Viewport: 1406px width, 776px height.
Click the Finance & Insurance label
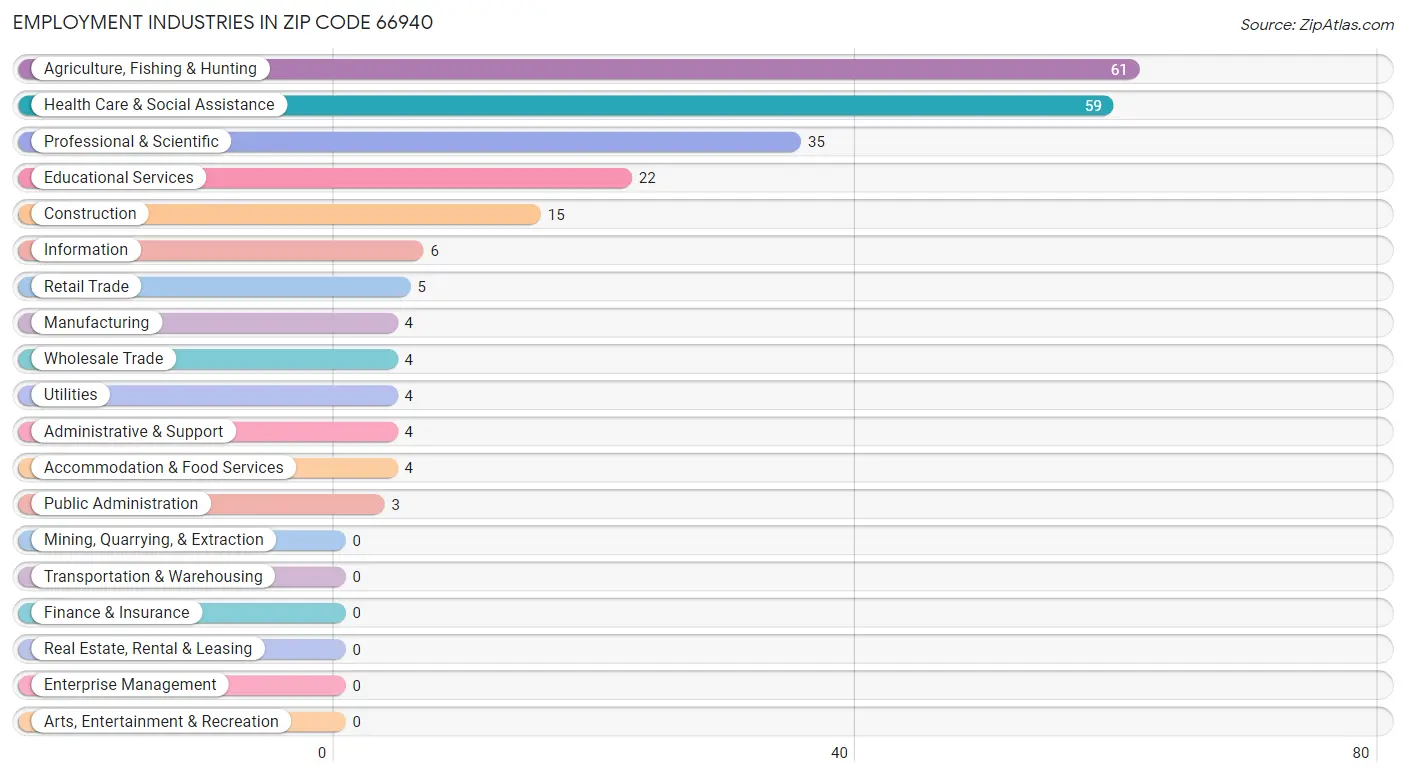[x=116, y=613]
